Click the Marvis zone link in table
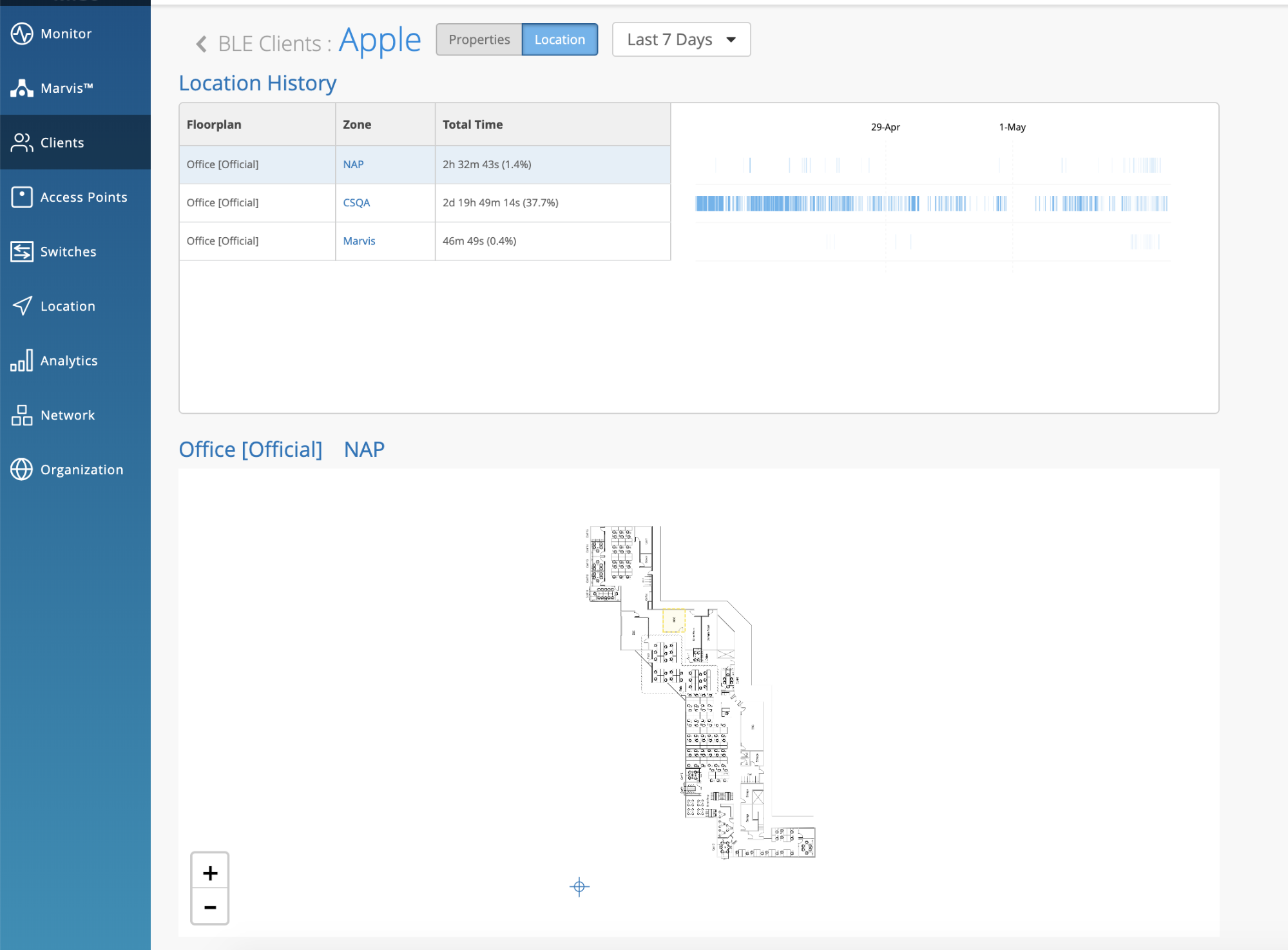This screenshot has width=1288, height=950. tap(359, 241)
